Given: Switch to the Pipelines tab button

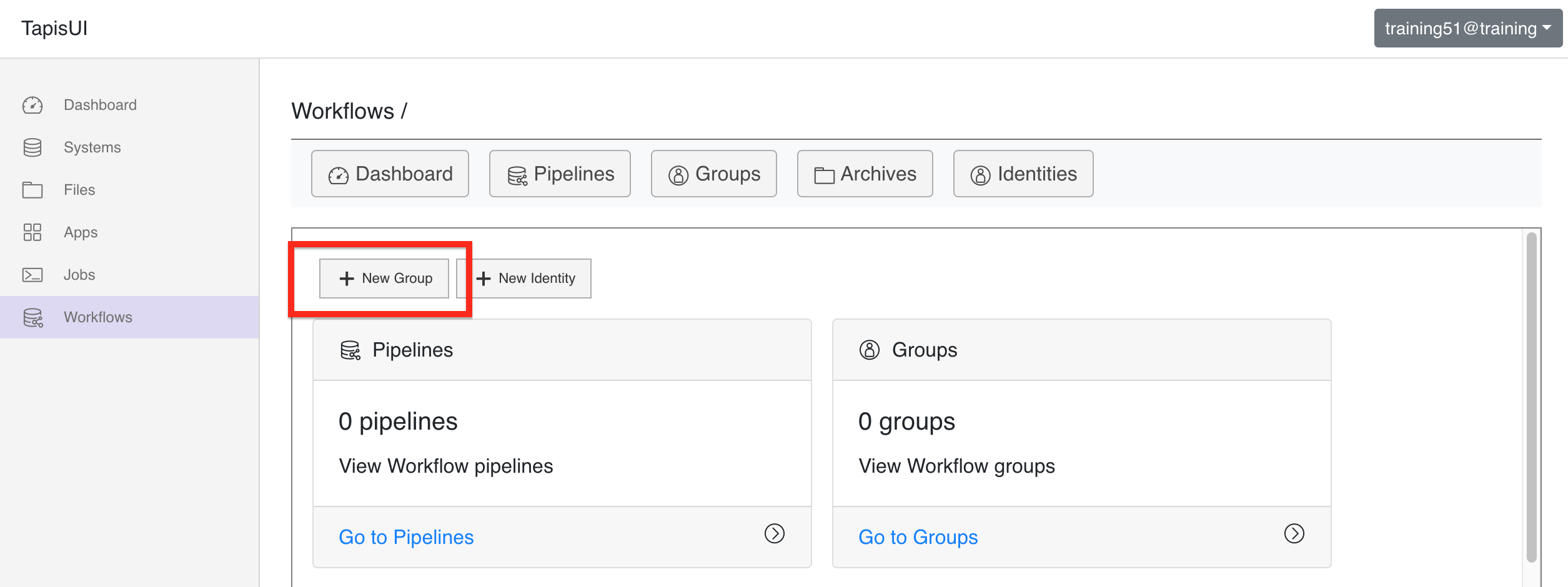Looking at the screenshot, I should [x=560, y=174].
